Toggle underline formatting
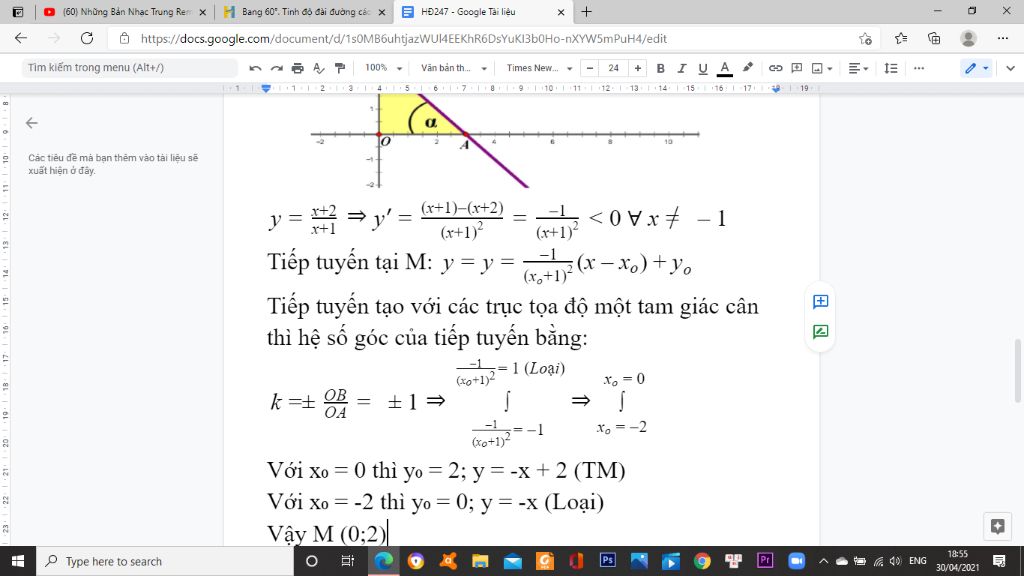Viewport: 1024px width, 576px height. coord(703,68)
